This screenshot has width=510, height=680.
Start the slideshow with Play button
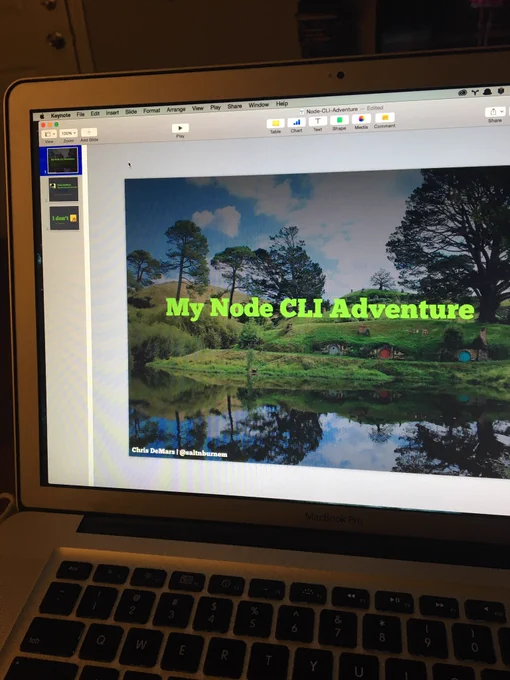coord(180,128)
